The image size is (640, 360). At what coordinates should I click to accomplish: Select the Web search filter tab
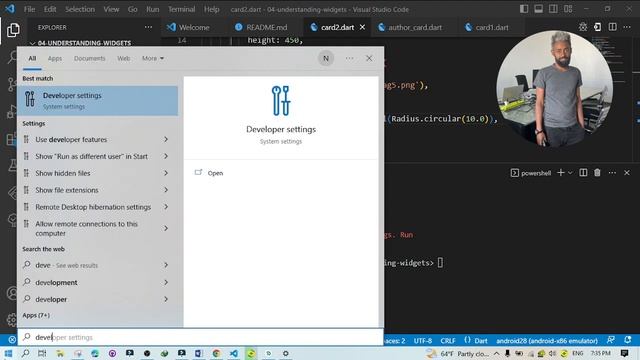[x=123, y=58]
